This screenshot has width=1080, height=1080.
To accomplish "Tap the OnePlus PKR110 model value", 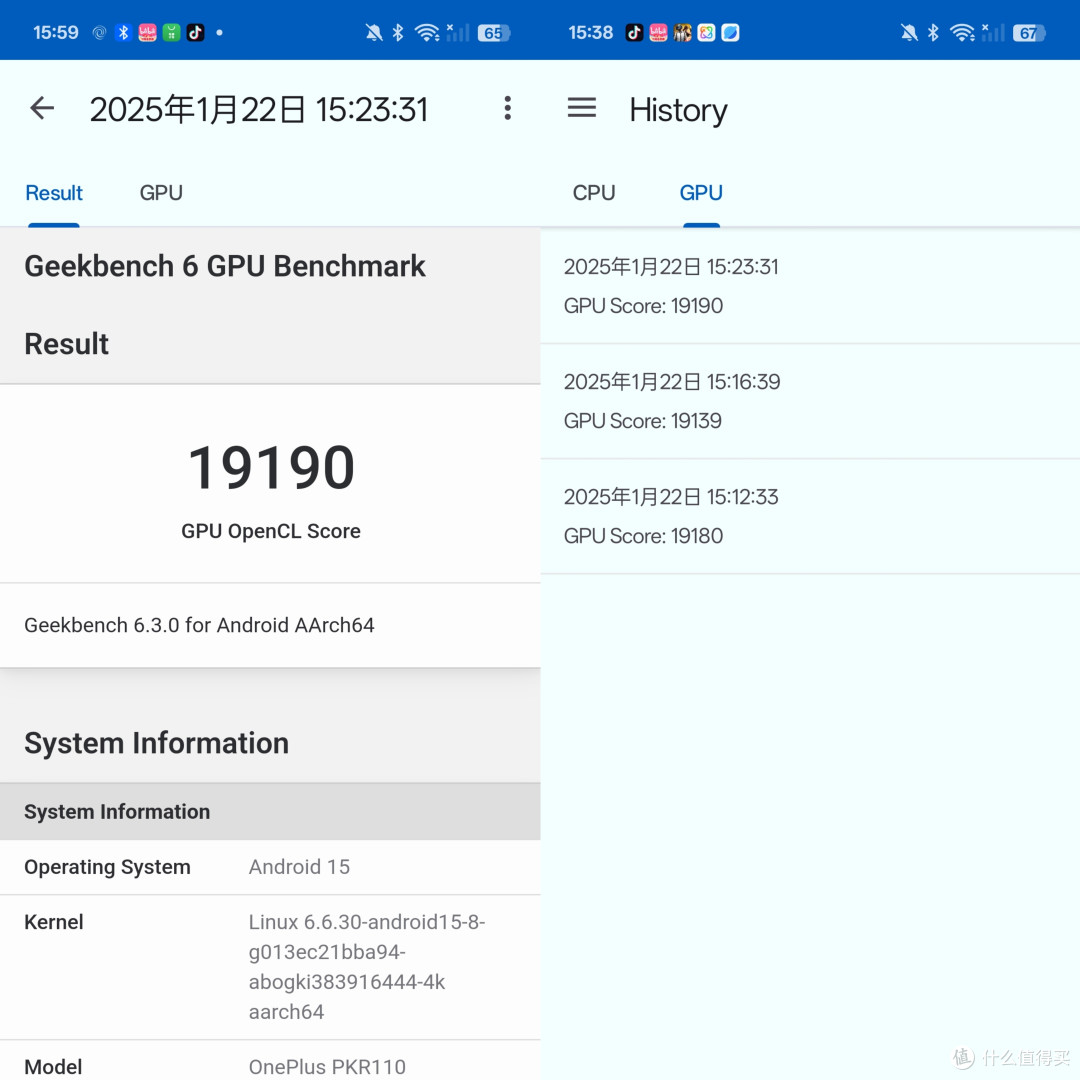I will coord(327,1066).
